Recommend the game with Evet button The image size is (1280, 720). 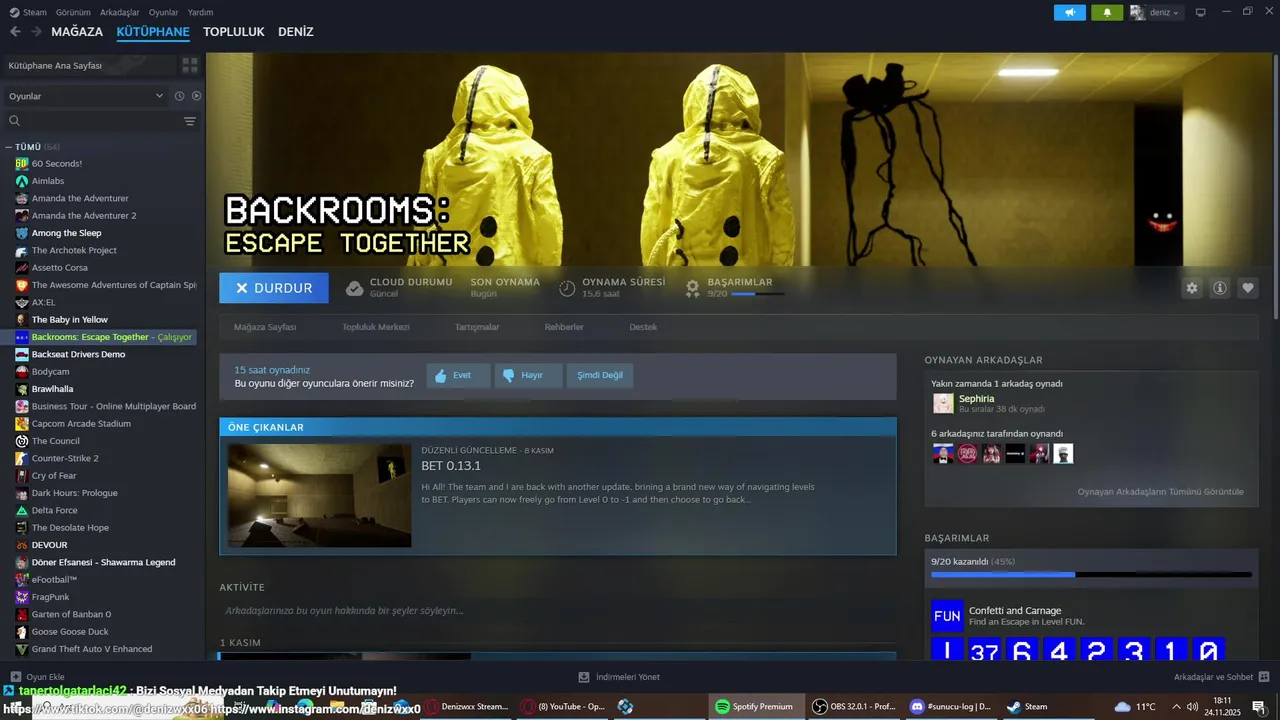(x=458, y=375)
